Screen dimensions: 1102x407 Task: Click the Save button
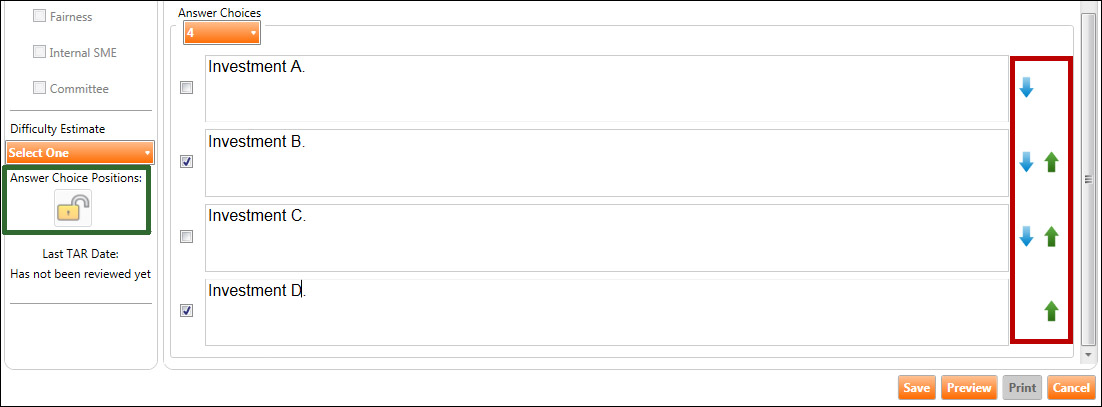[916, 388]
